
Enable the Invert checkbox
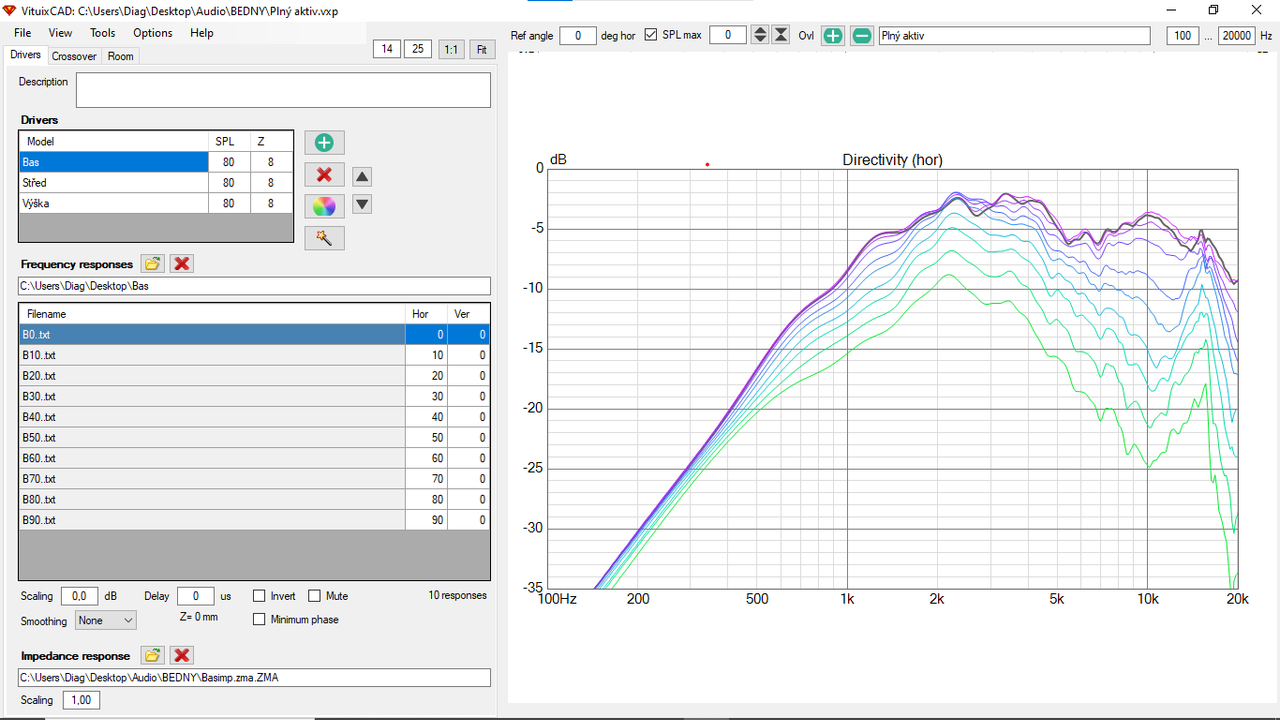(260, 596)
